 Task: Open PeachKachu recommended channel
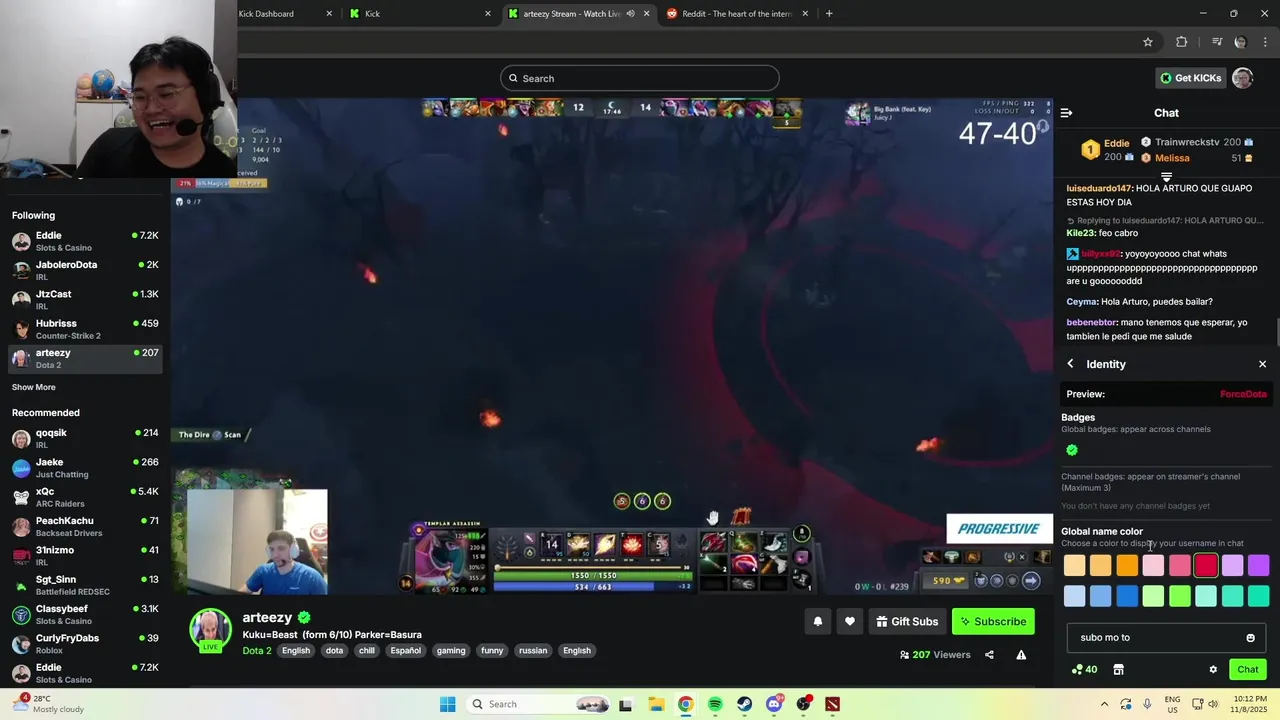pos(85,526)
